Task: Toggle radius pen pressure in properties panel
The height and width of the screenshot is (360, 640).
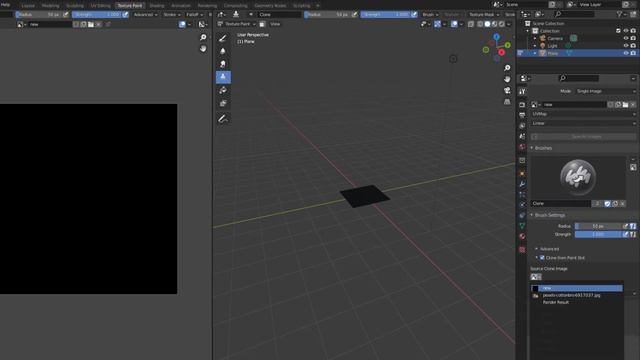Action: [x=625, y=226]
